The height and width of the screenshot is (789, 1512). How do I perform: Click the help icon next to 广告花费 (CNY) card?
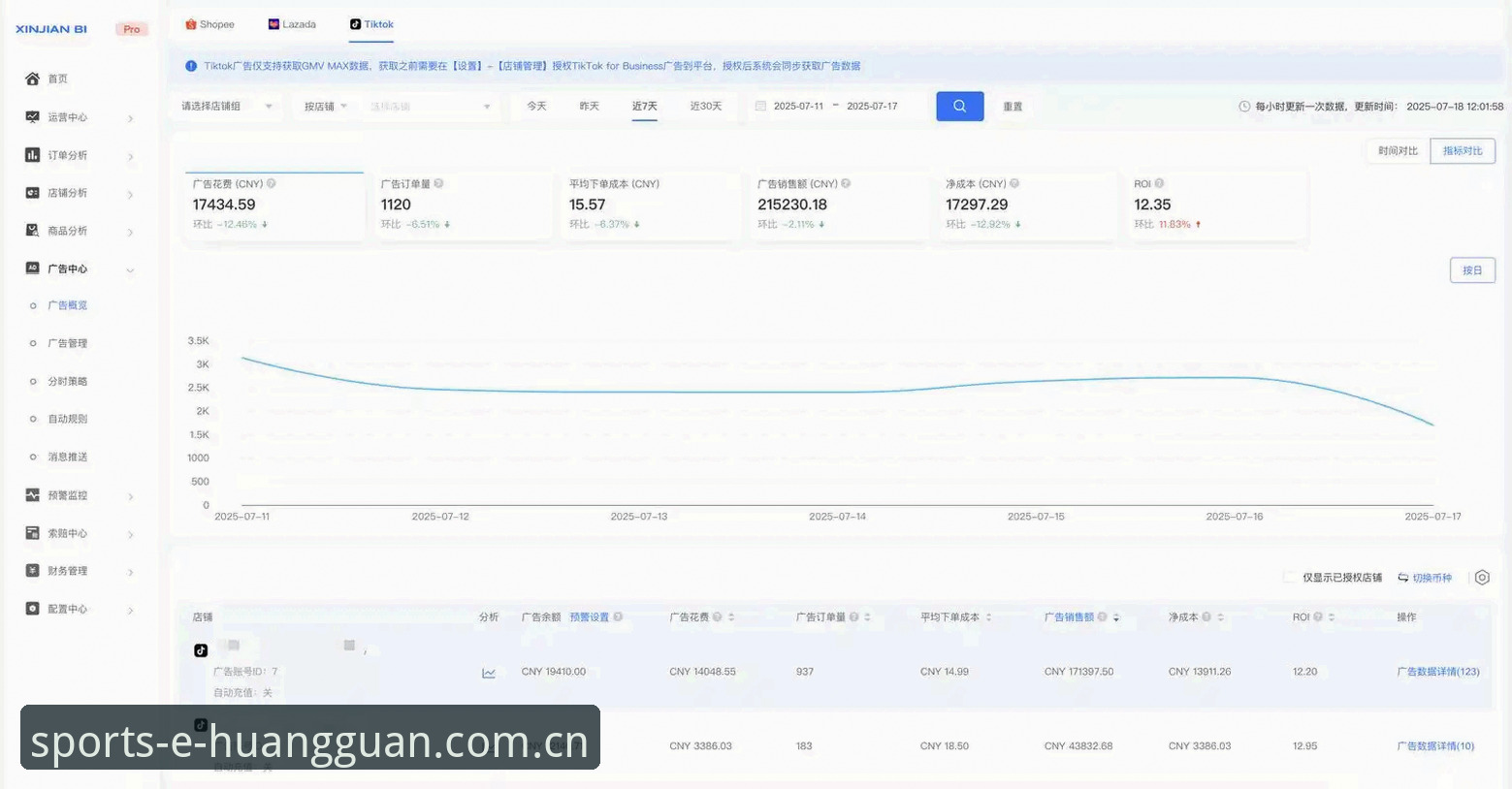tap(272, 183)
